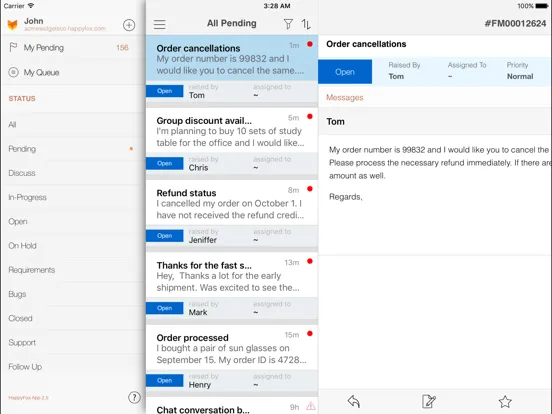
Task: Tap the edit note pencil icon
Action: tap(429, 401)
